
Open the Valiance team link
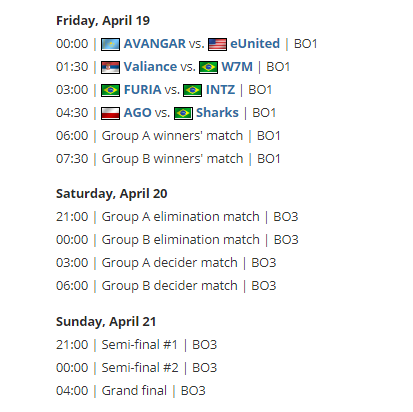[x=150, y=67]
